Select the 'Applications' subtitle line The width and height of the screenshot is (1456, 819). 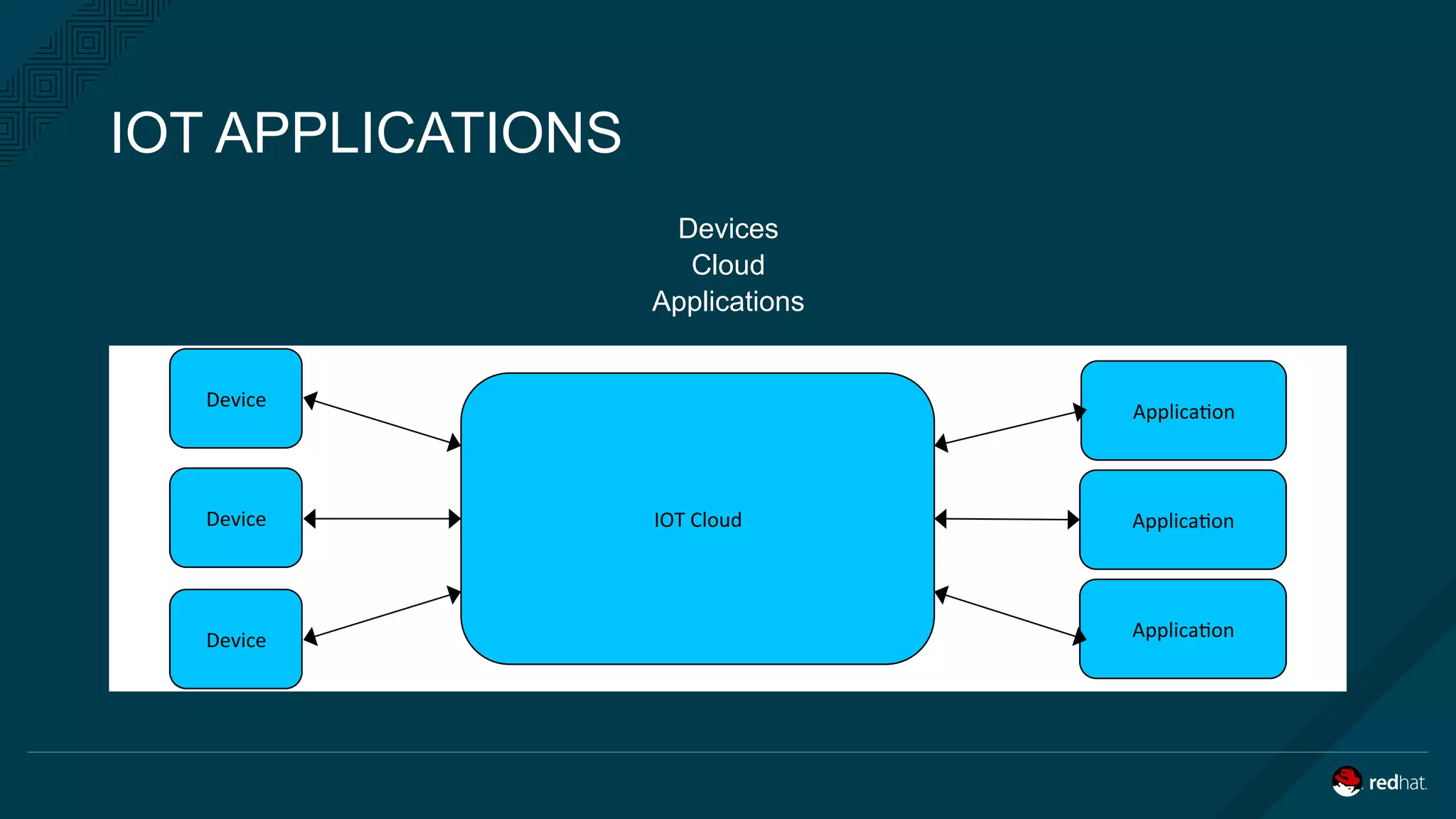[x=728, y=302]
